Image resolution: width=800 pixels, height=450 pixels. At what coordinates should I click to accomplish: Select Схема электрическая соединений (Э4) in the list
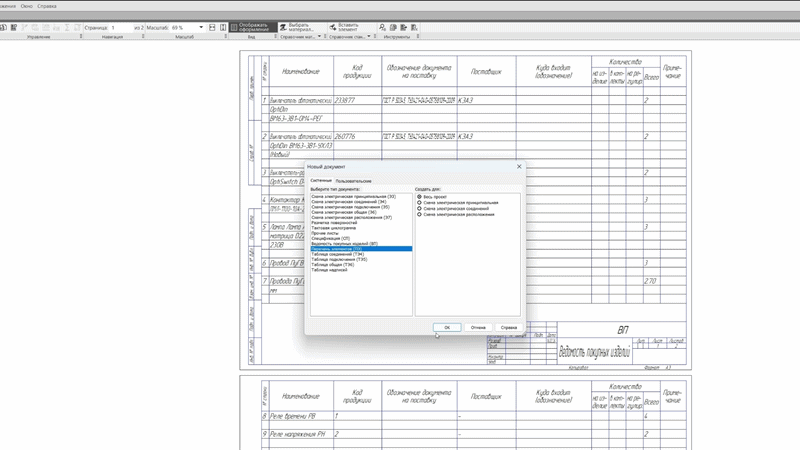tap(349, 202)
